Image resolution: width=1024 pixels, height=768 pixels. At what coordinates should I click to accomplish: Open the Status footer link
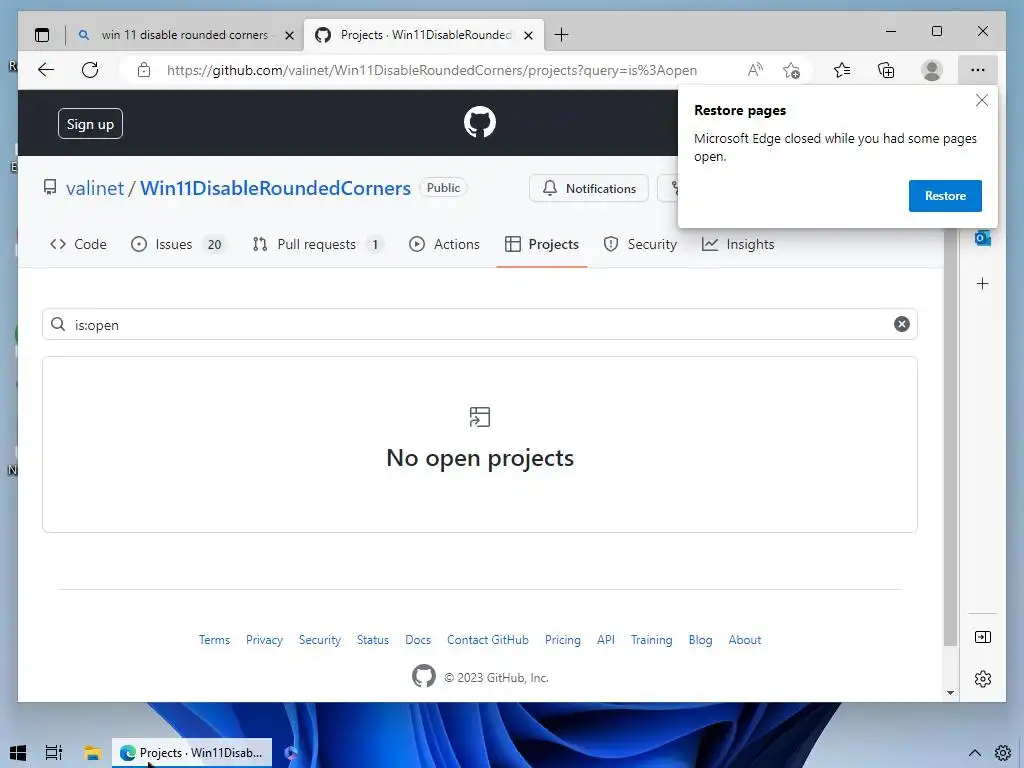click(x=373, y=639)
